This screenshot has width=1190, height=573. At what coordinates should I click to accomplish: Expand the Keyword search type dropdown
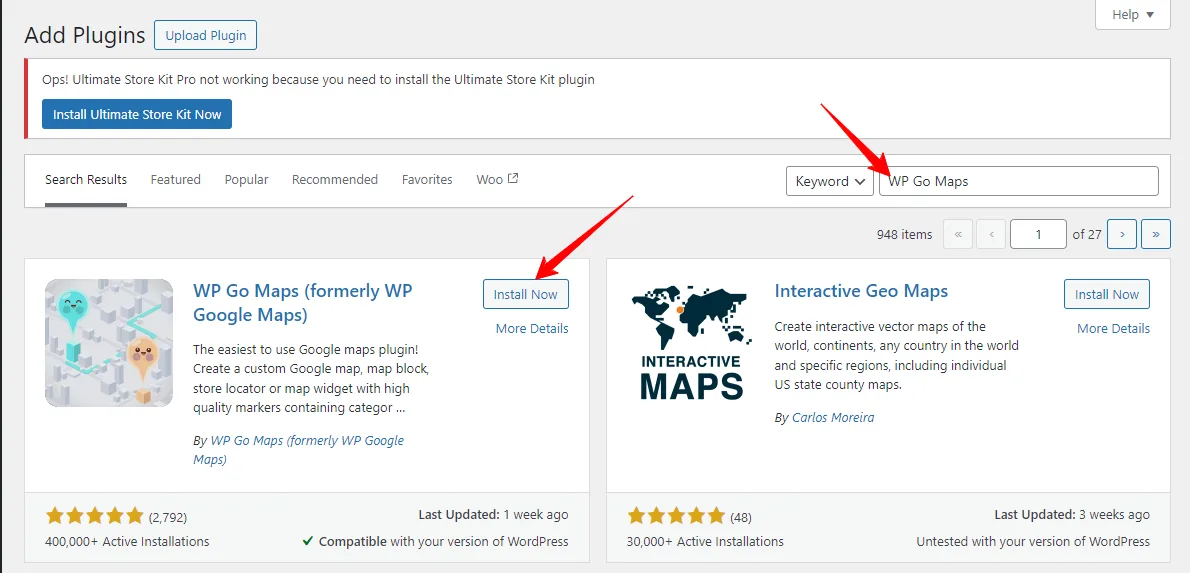[830, 181]
